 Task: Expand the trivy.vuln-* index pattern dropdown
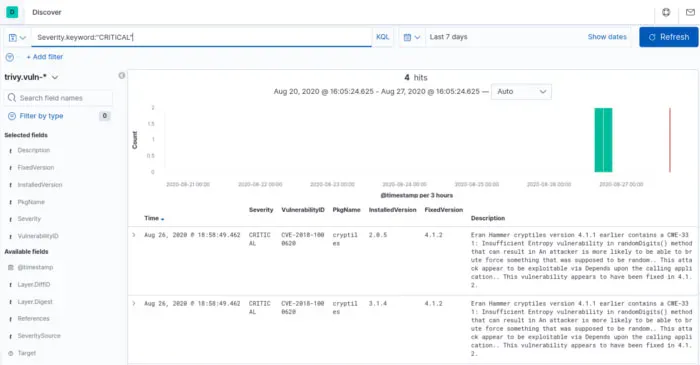click(x=31, y=77)
